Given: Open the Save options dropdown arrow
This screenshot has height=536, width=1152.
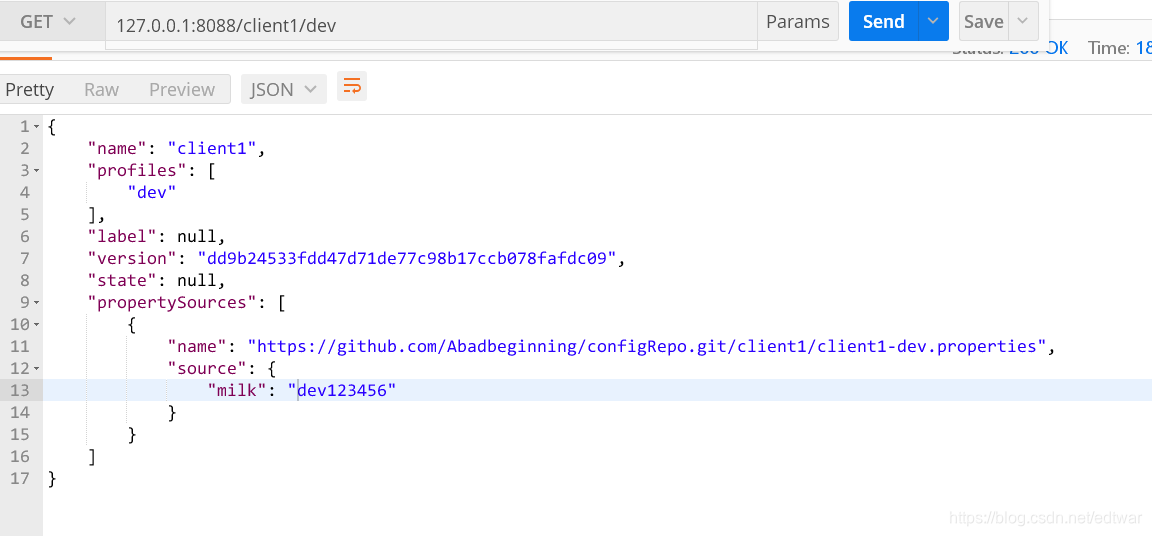Looking at the screenshot, I should [x=1023, y=22].
